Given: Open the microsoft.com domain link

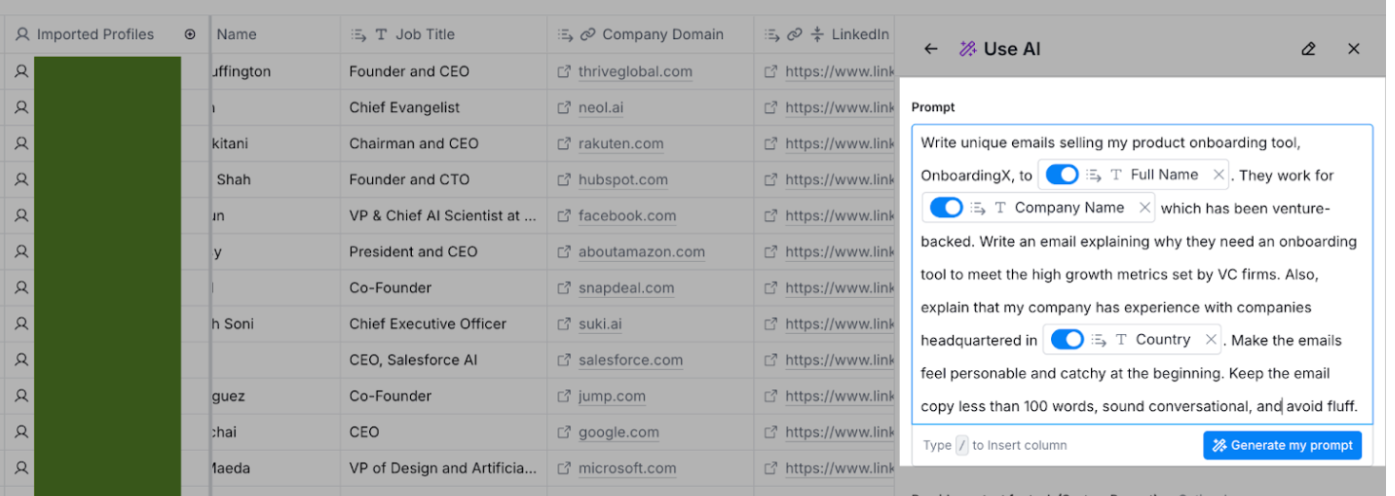Looking at the screenshot, I should tap(627, 468).
